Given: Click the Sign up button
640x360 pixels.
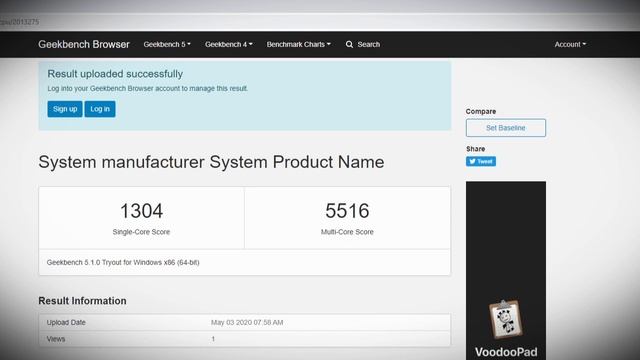Looking at the screenshot, I should 65,109.
